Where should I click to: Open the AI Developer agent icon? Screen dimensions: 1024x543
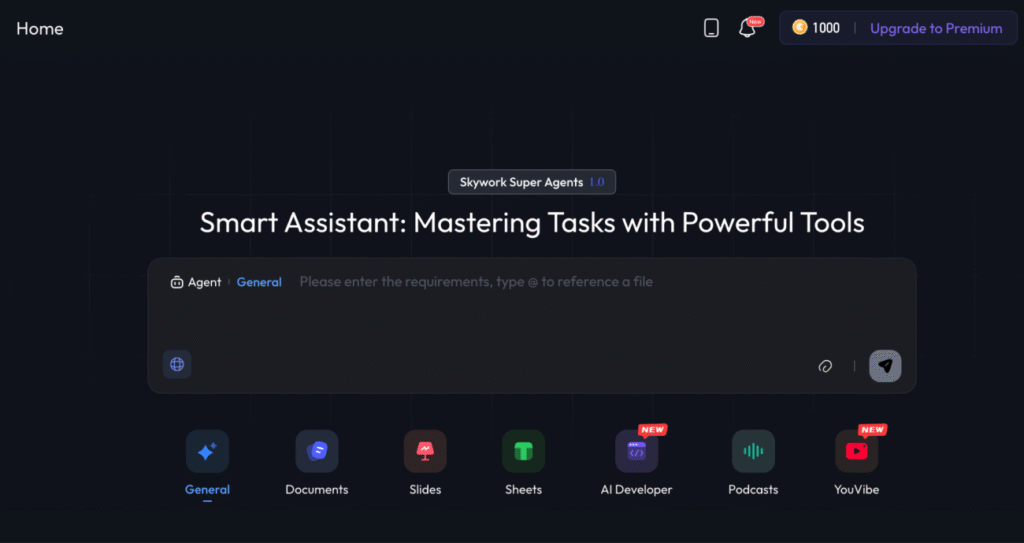[636, 452]
